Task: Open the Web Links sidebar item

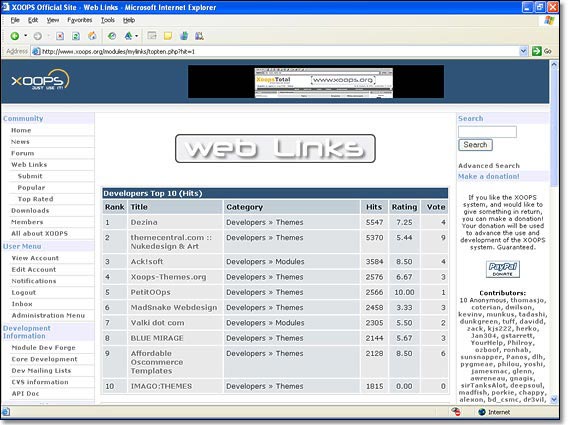Action: point(29,165)
